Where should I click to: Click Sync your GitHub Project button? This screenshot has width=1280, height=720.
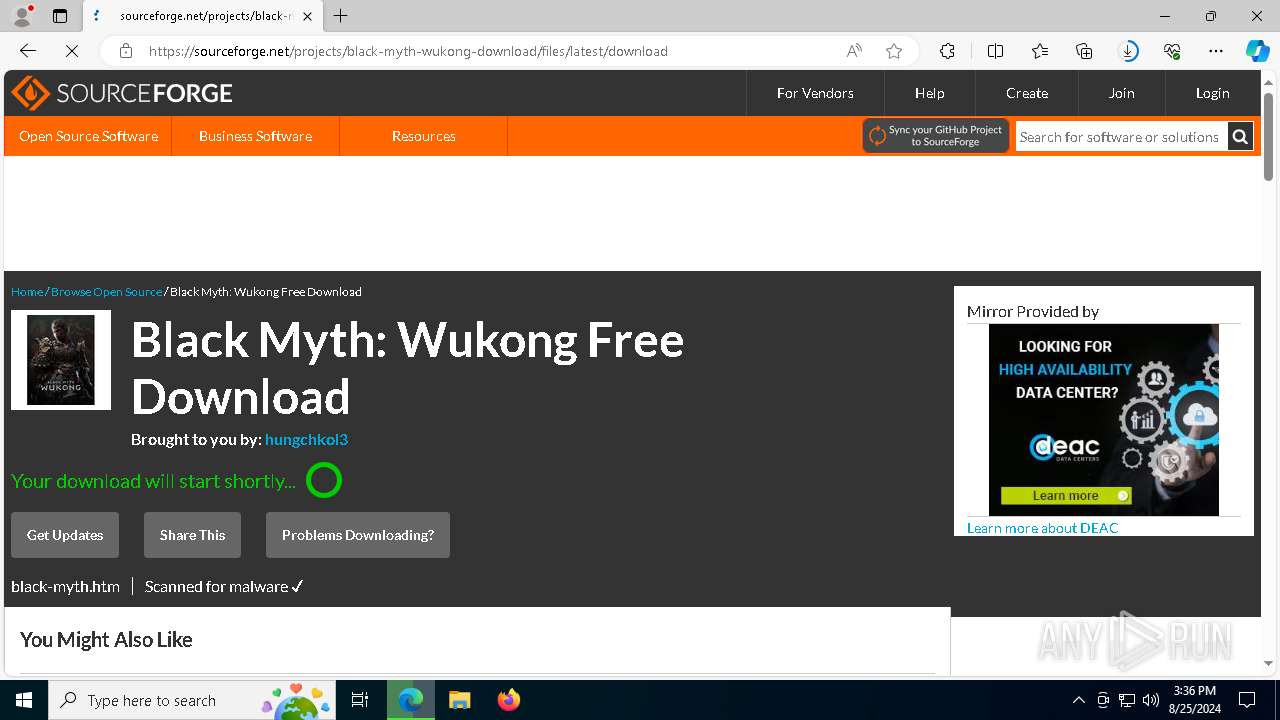click(936, 136)
